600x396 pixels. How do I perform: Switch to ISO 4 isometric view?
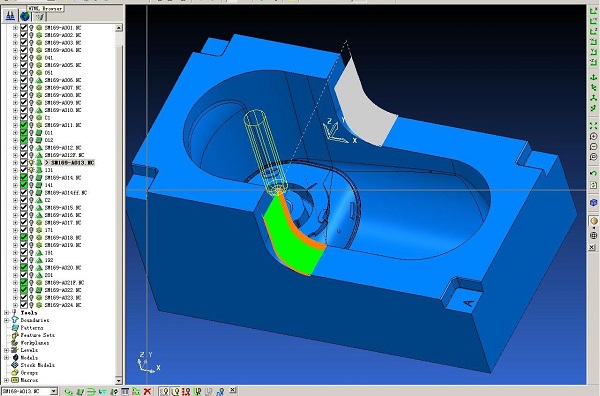coord(593,109)
